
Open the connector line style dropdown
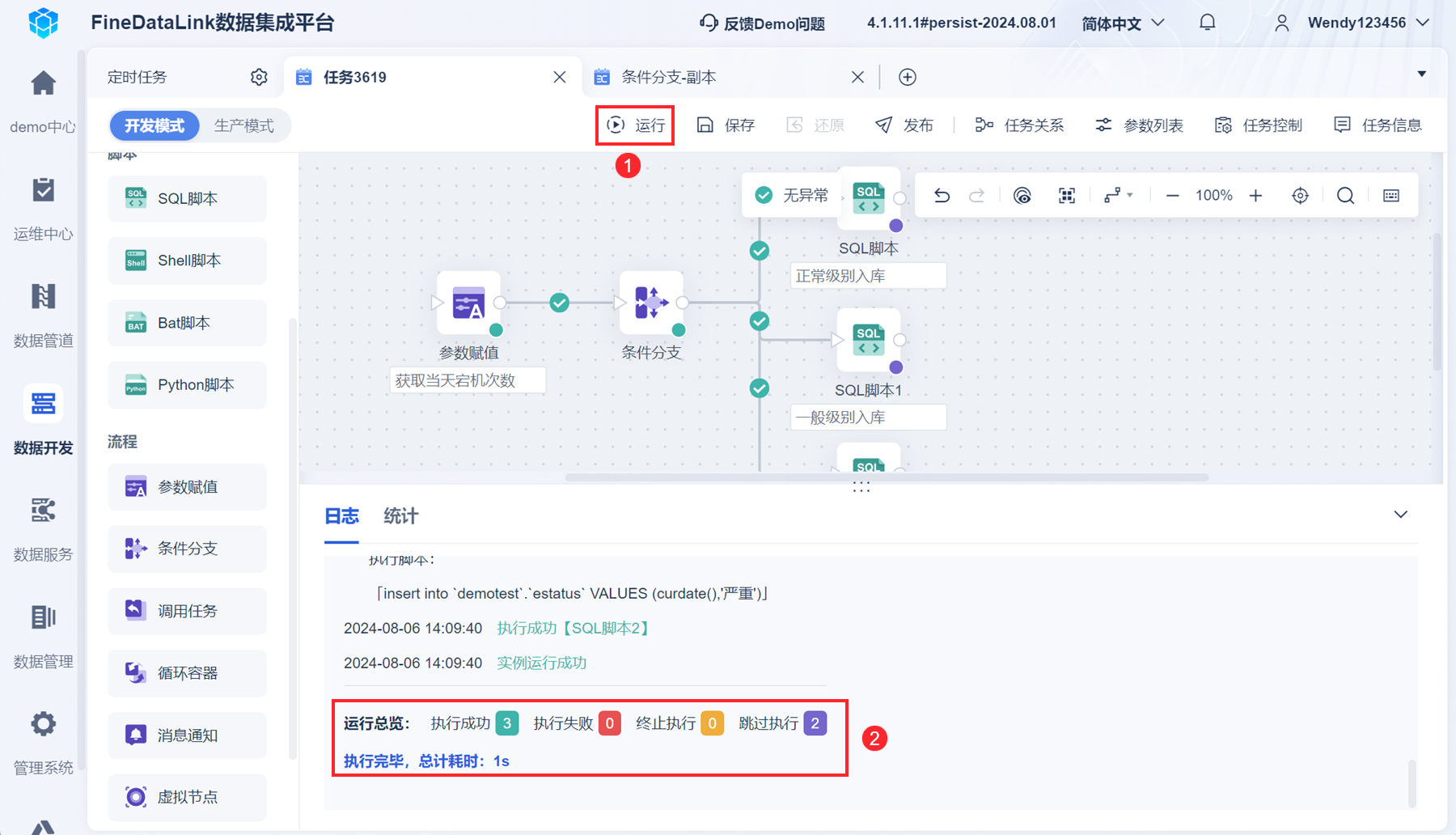(1119, 195)
